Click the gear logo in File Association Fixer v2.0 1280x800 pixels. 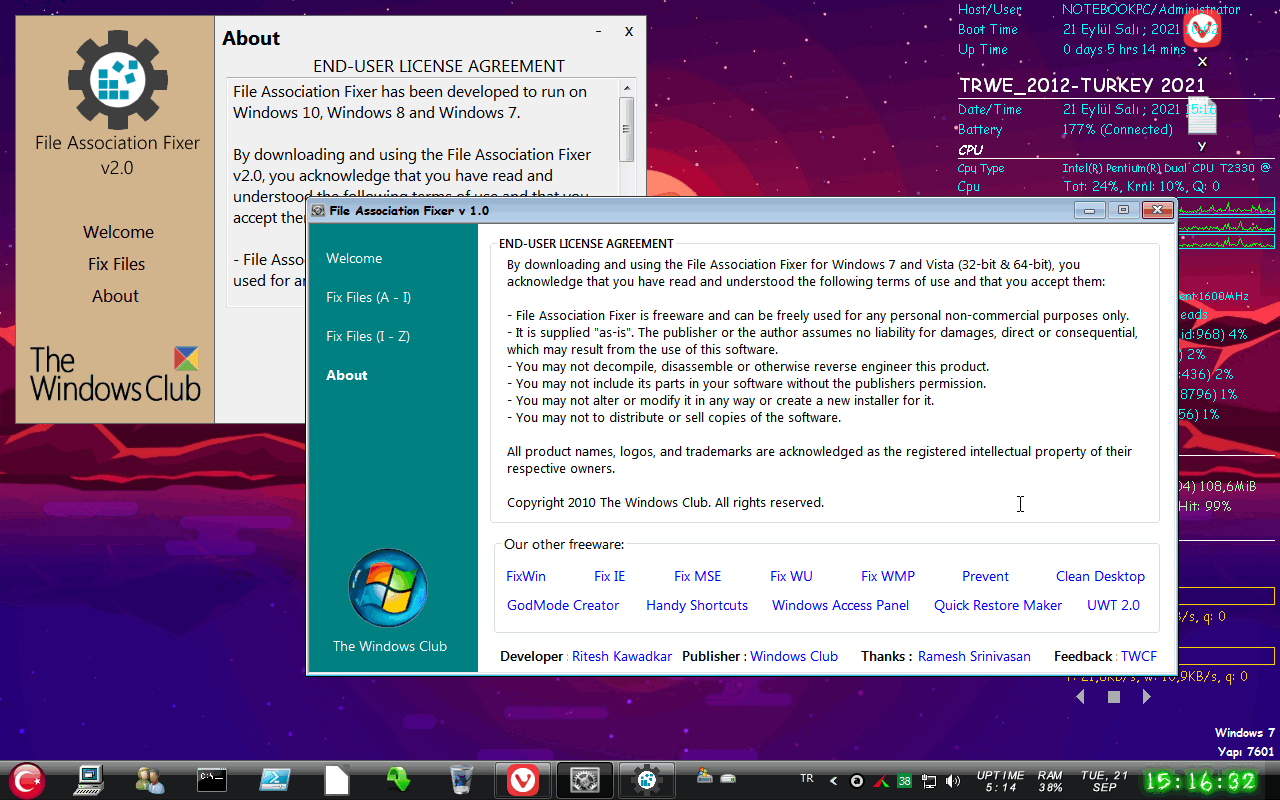tap(118, 79)
